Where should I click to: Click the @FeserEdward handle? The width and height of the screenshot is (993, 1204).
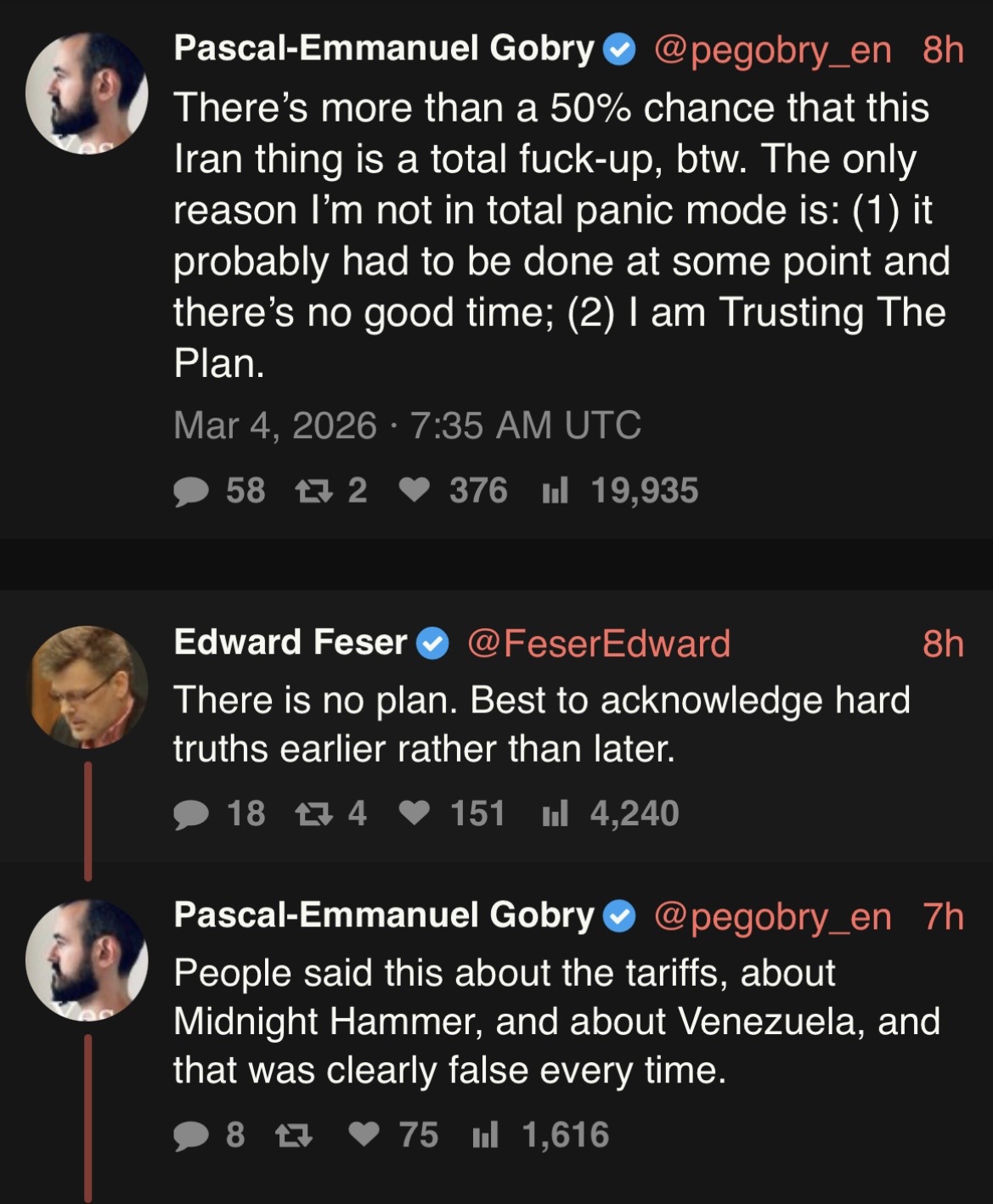pyautogui.click(x=598, y=643)
